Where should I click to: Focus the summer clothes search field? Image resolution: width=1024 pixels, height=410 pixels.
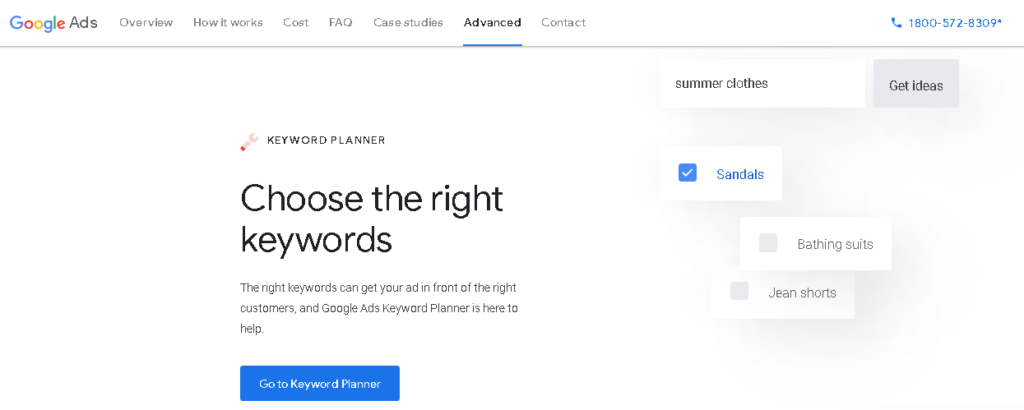coord(762,84)
